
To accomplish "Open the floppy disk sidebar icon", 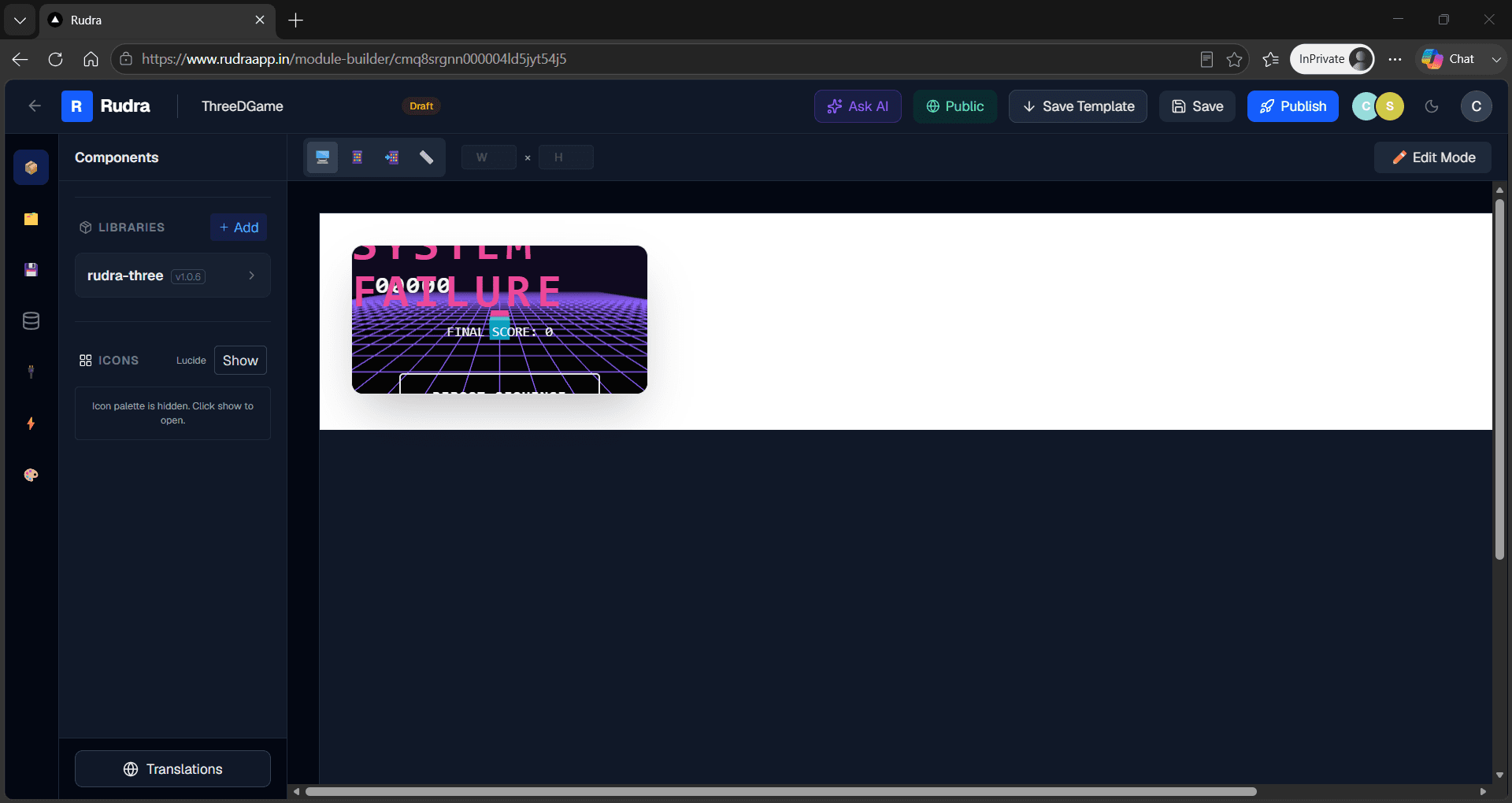I will 31,270.
